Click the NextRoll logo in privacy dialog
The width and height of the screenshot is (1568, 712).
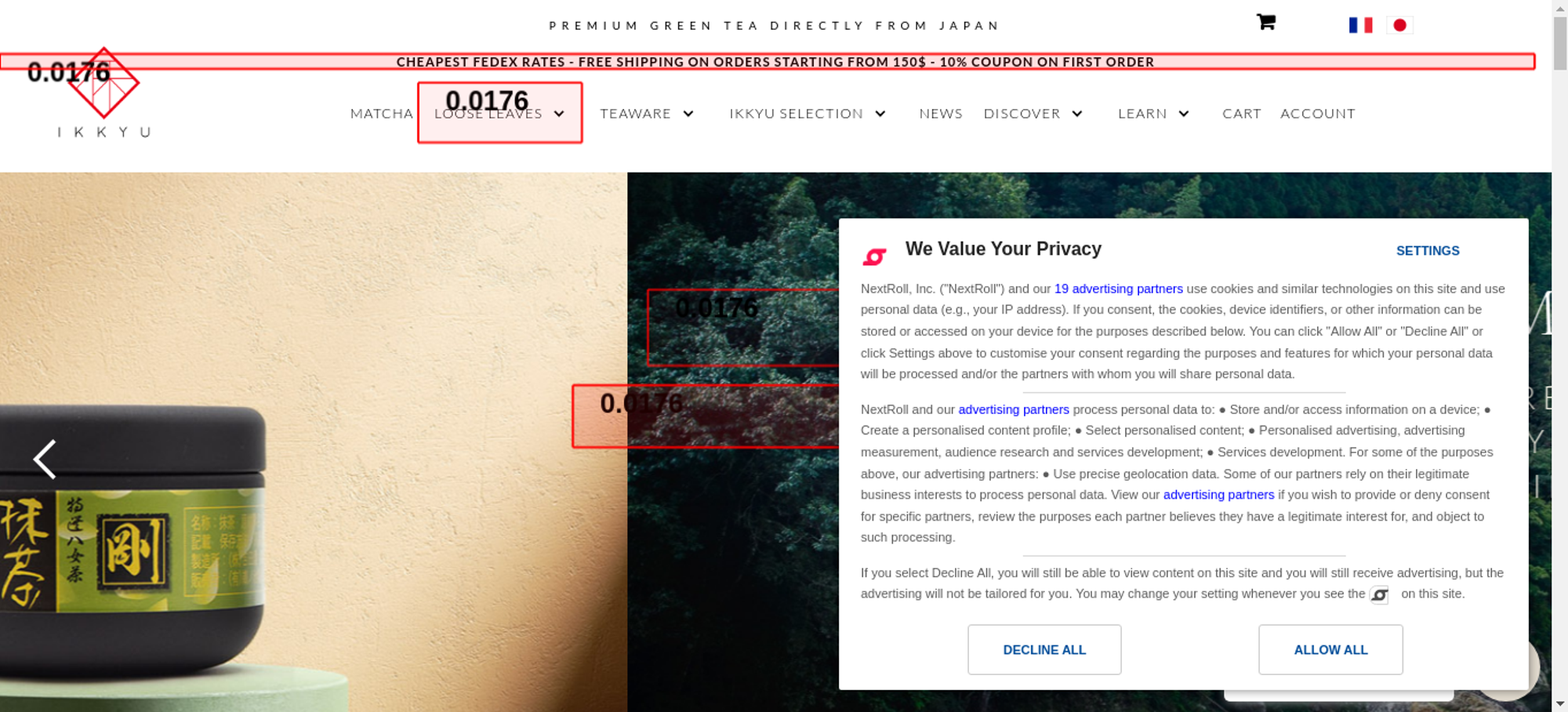pyautogui.click(x=874, y=256)
